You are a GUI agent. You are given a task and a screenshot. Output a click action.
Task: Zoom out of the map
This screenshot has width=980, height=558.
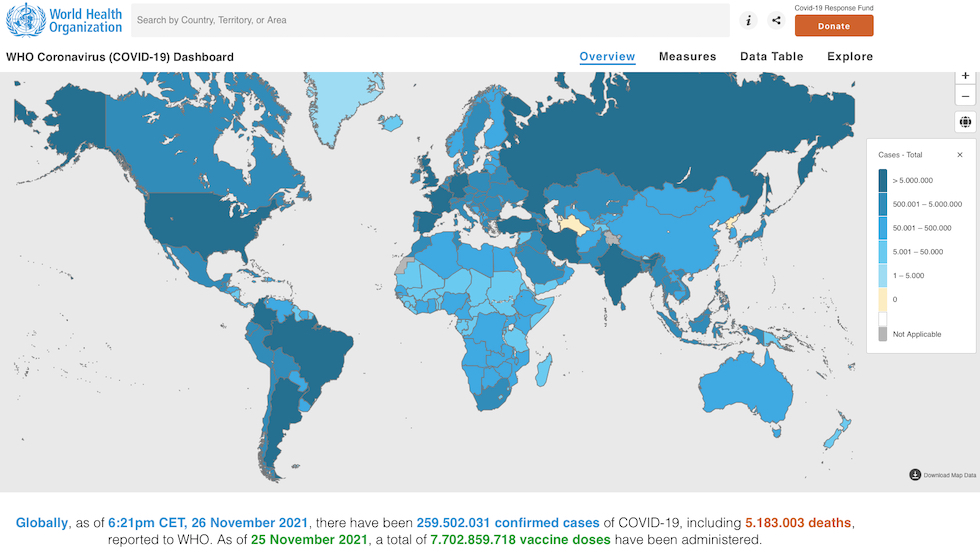click(x=965, y=96)
